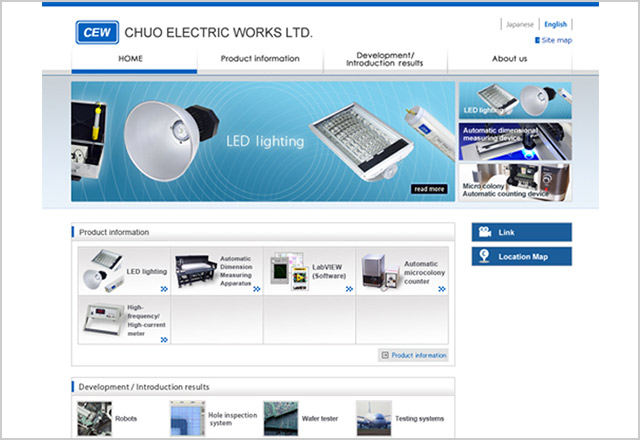Viewport: 640px width, 440px height.
Task: Click the map pin icon beside Location Map
Action: pyautogui.click(x=485, y=257)
